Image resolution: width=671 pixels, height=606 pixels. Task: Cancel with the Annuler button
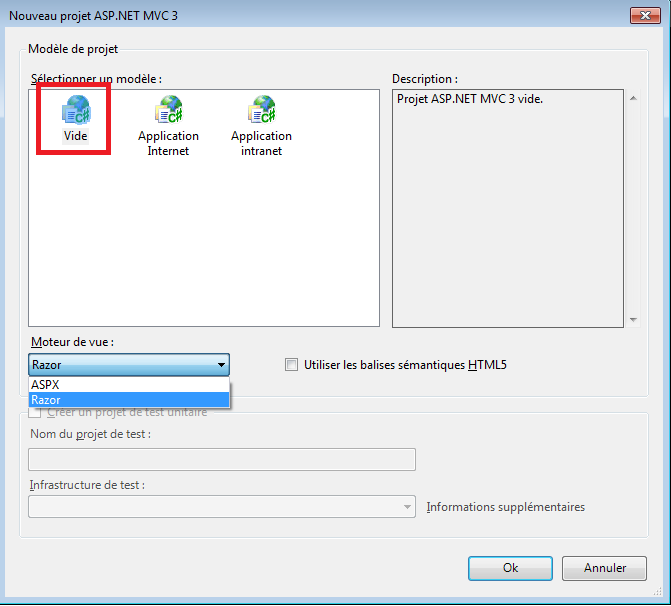[x=604, y=568]
